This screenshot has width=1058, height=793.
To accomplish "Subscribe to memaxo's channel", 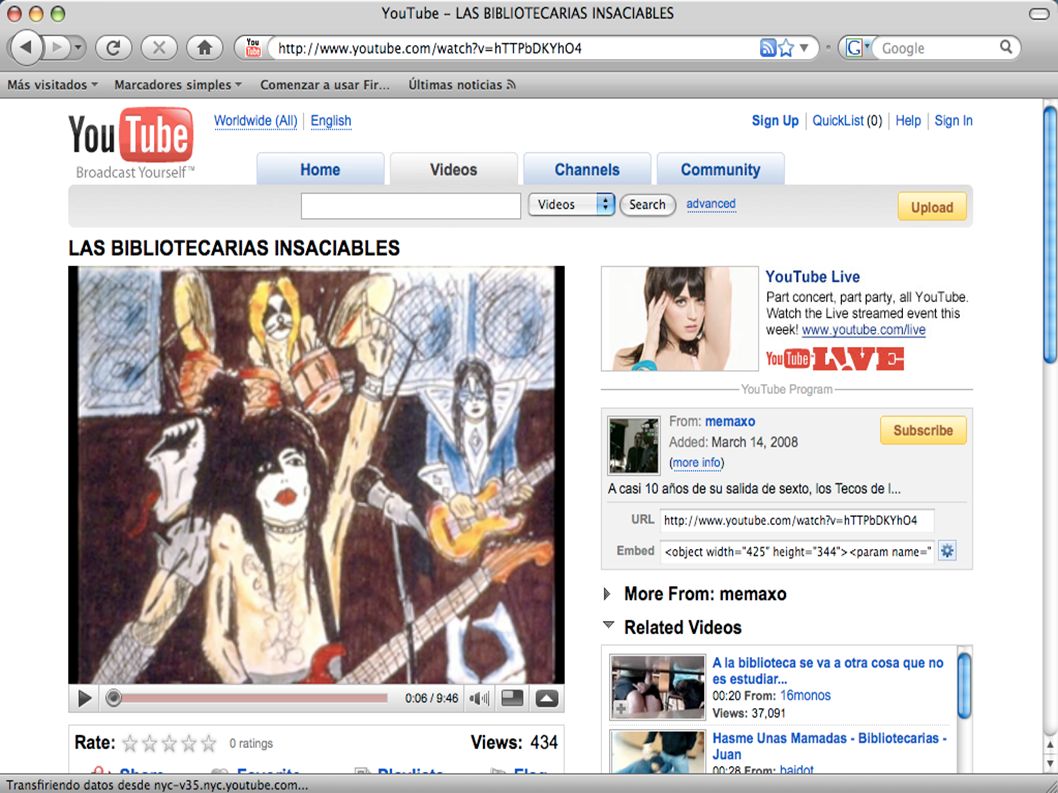I will pyautogui.click(x=923, y=431).
